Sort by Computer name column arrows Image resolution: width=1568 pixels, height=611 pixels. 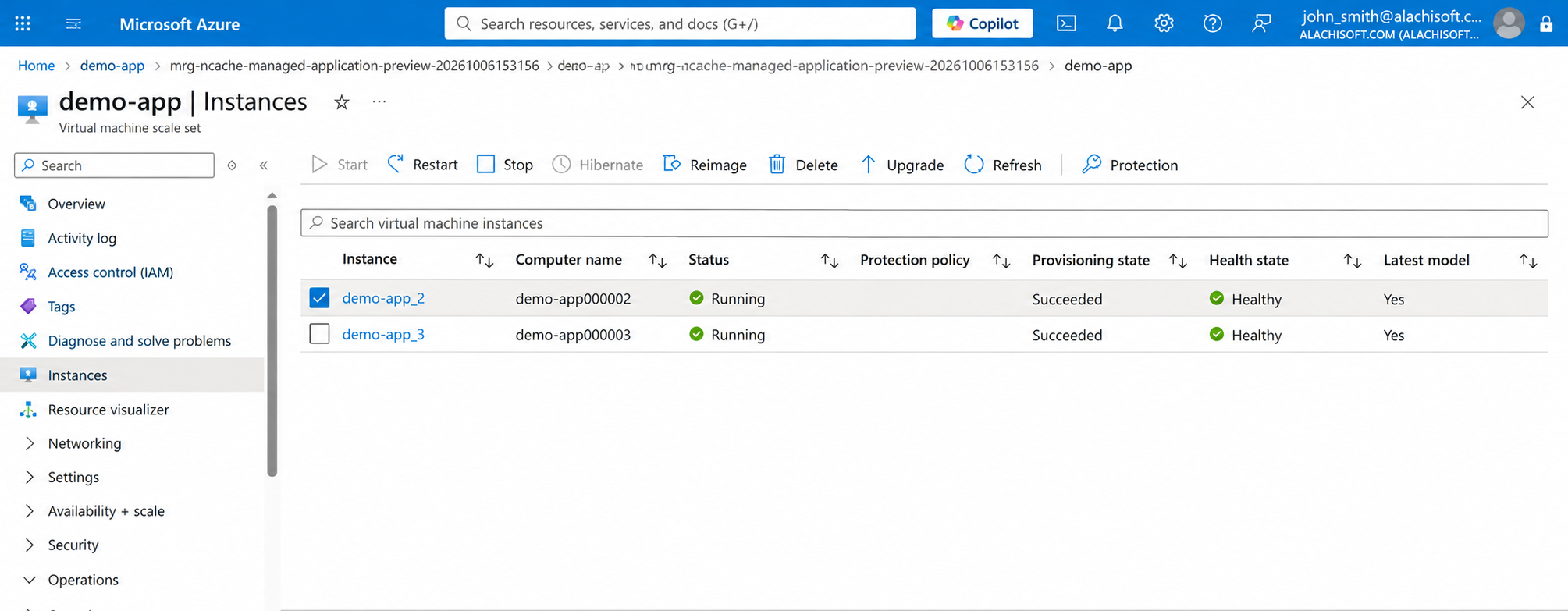click(x=657, y=261)
